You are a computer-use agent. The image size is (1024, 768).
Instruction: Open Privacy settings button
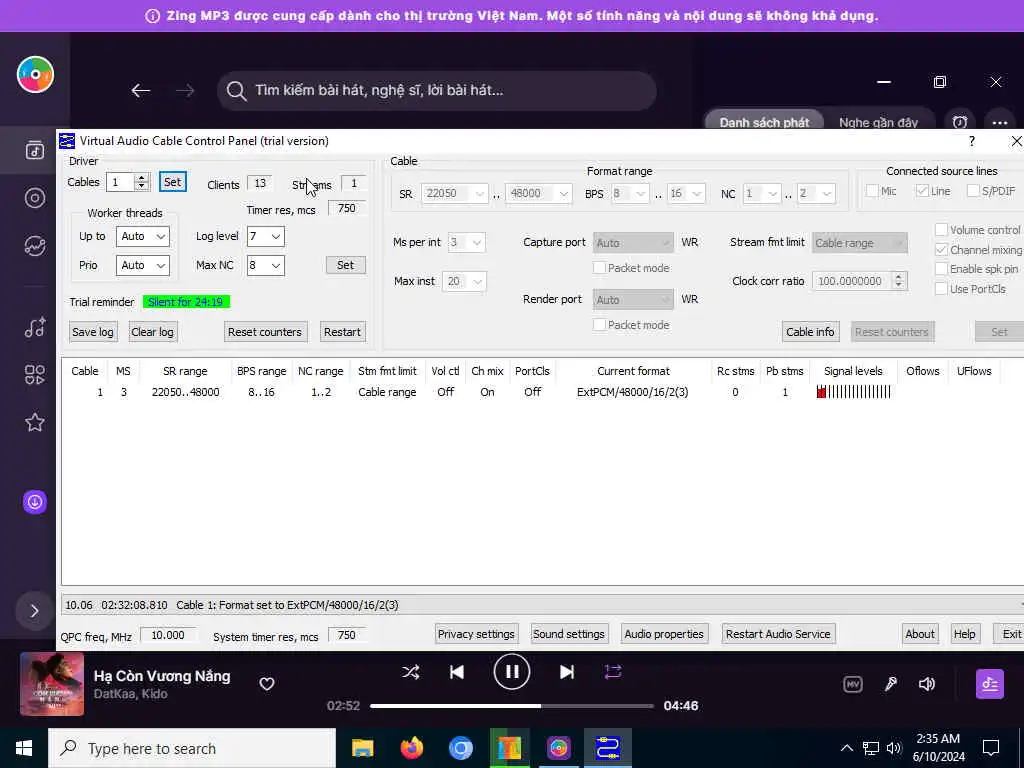(x=476, y=634)
